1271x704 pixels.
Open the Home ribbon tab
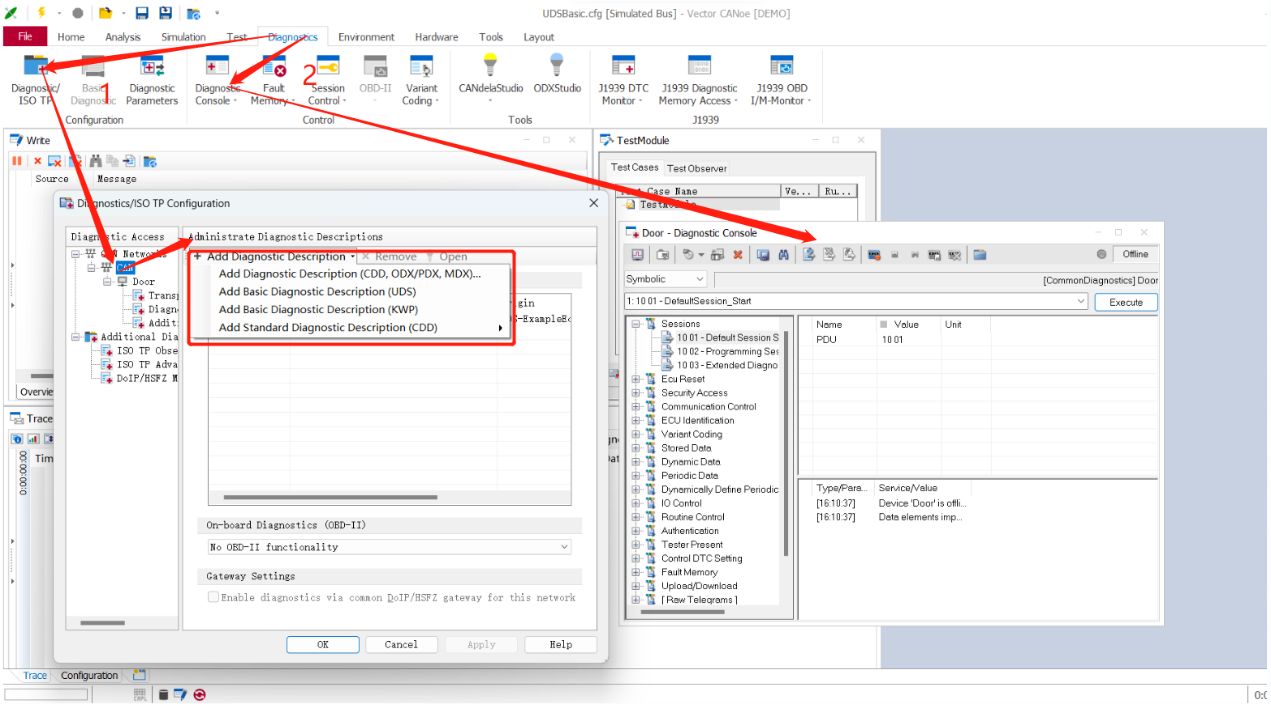click(x=71, y=37)
